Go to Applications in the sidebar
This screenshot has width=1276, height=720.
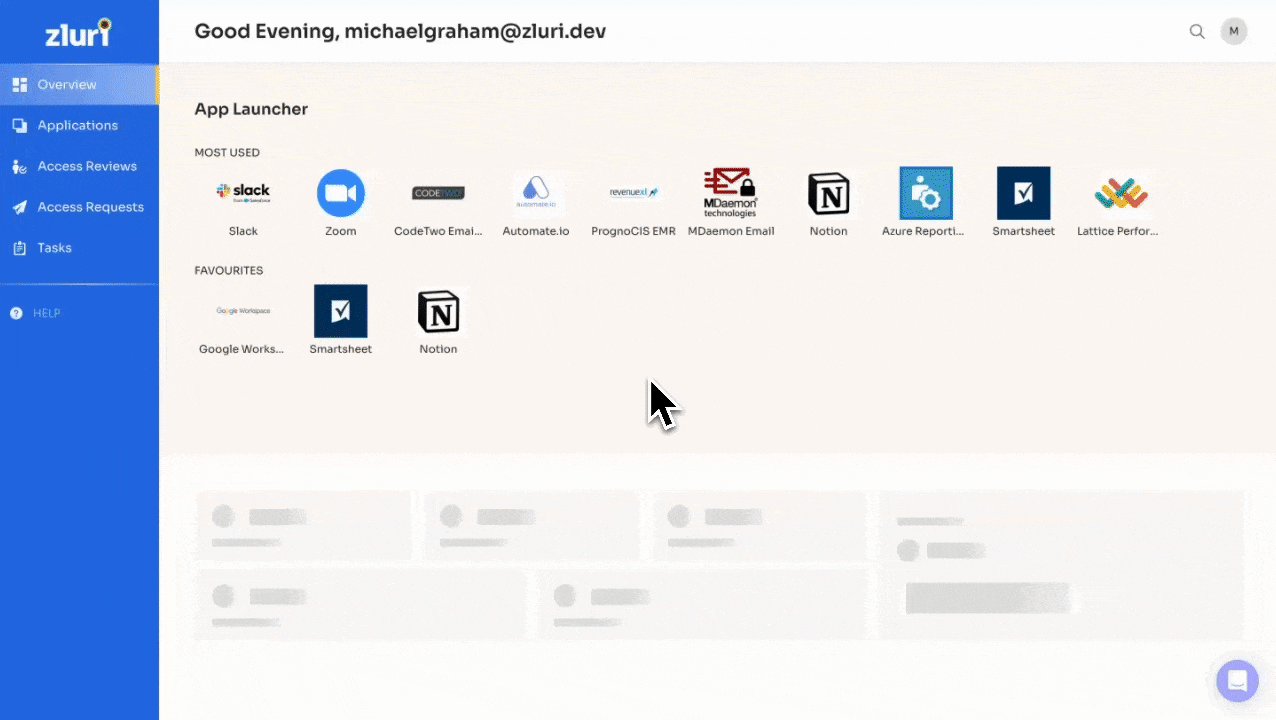79,126
